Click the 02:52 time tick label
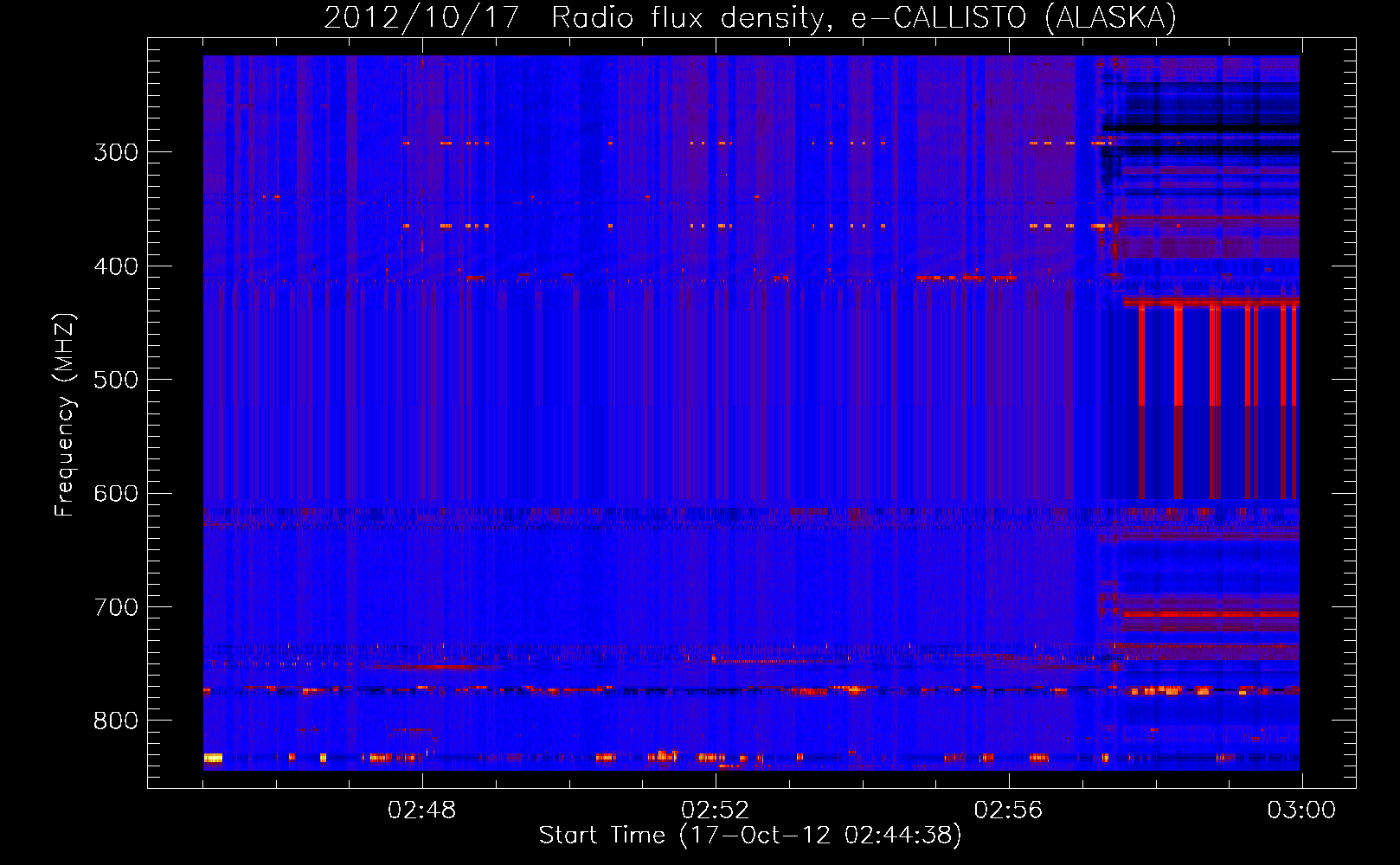This screenshot has width=1400, height=865. click(x=716, y=811)
